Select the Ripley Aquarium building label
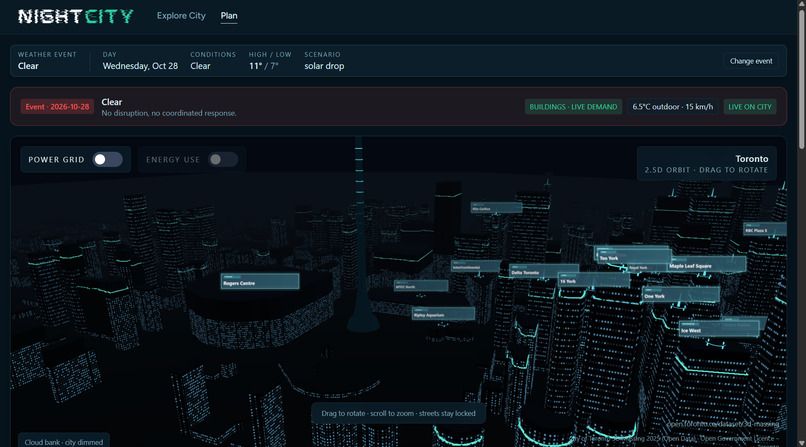Image resolution: width=806 pixels, height=447 pixels. pyautogui.click(x=443, y=313)
